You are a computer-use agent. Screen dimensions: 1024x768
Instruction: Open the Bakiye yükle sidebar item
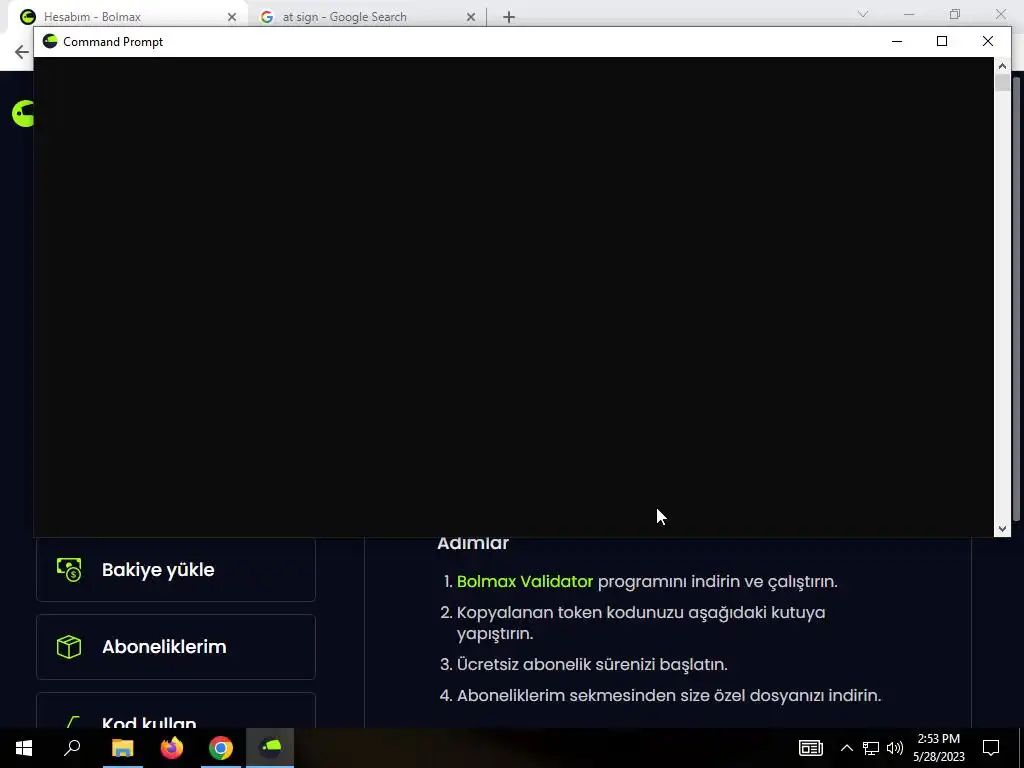pyautogui.click(x=176, y=569)
